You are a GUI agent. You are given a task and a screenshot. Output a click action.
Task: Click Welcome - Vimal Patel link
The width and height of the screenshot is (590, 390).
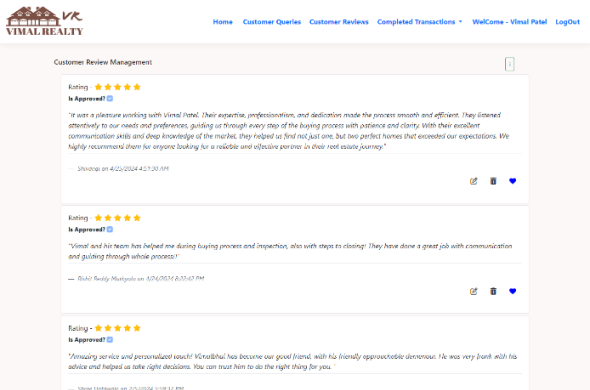point(509,22)
